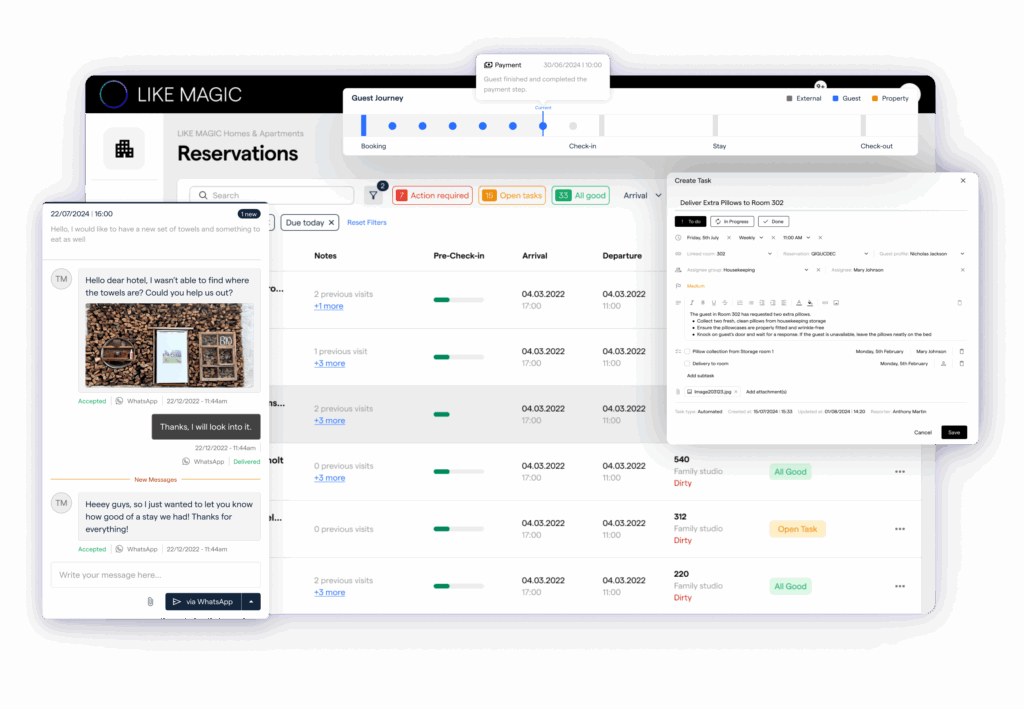The height and width of the screenshot is (709, 1024).
Task: Open the filter funnel icon with badge
Action: [x=374, y=195]
